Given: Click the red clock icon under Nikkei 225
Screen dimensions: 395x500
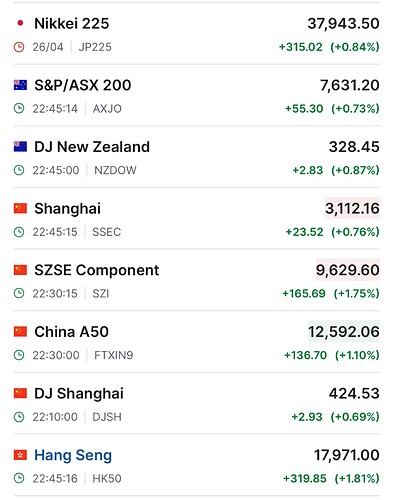Looking at the screenshot, I should point(19,47).
